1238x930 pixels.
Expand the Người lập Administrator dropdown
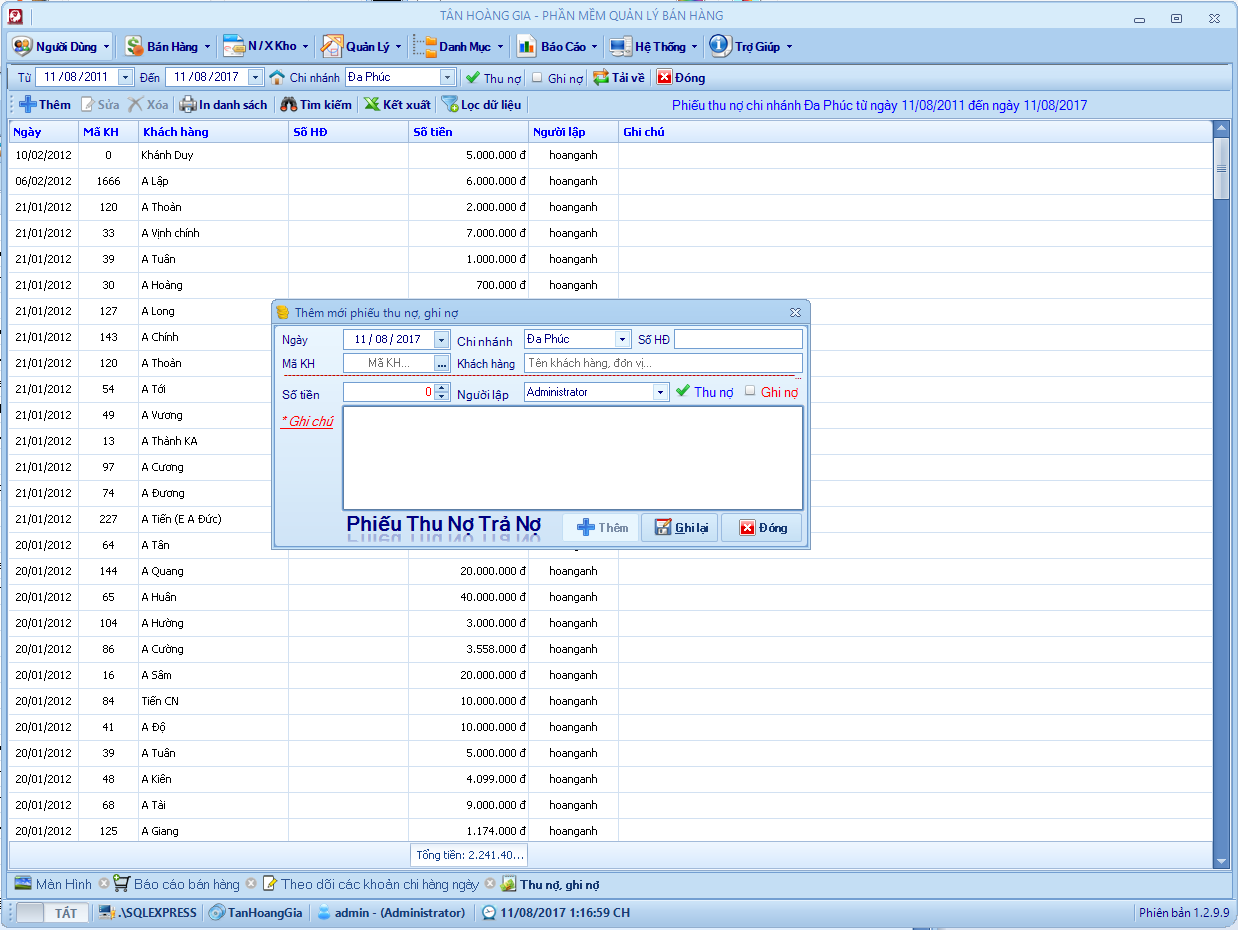click(x=660, y=392)
